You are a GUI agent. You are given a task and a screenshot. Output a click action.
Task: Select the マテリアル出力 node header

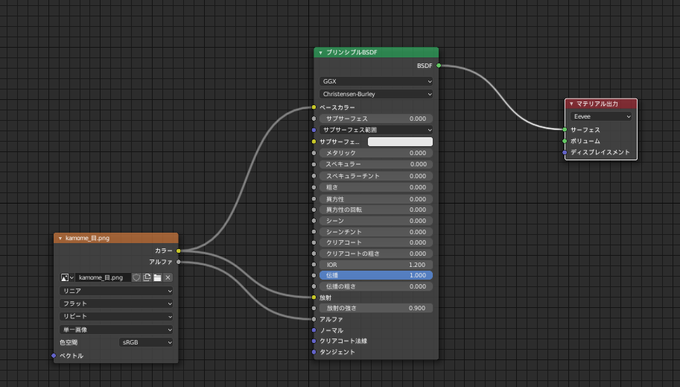point(601,104)
